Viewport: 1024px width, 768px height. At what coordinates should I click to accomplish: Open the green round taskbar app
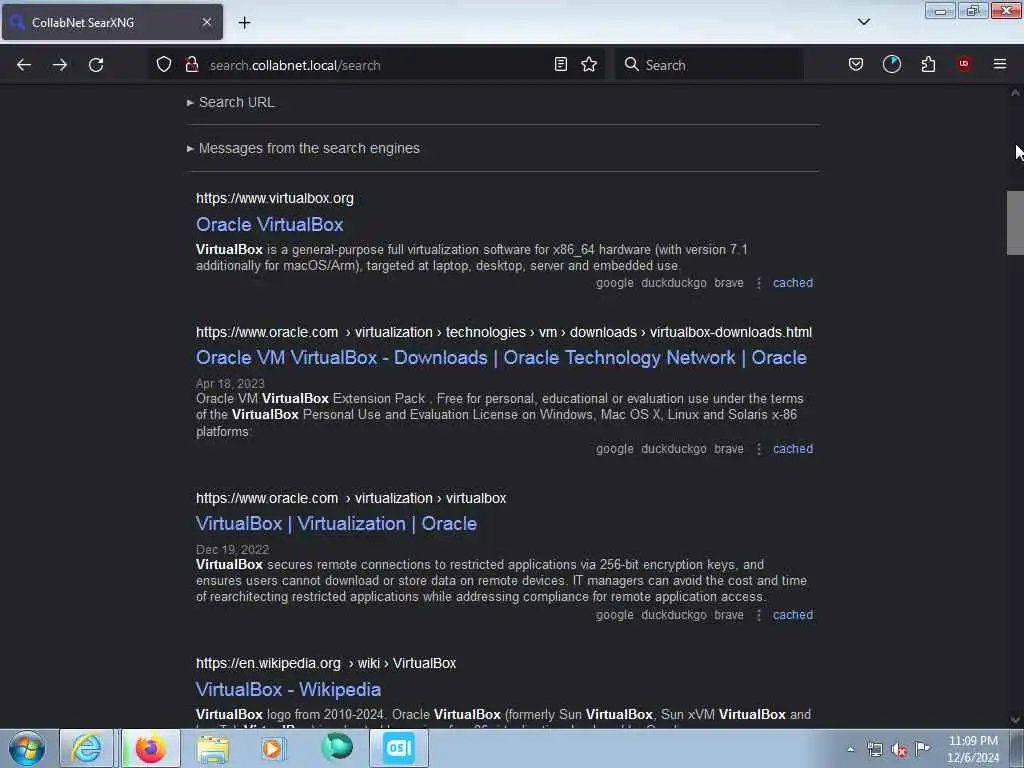(x=337, y=747)
